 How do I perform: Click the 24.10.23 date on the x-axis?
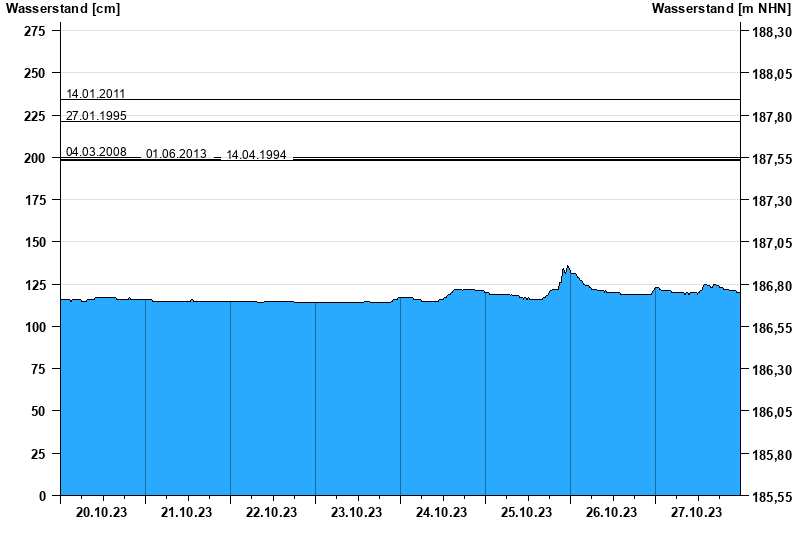(x=442, y=512)
